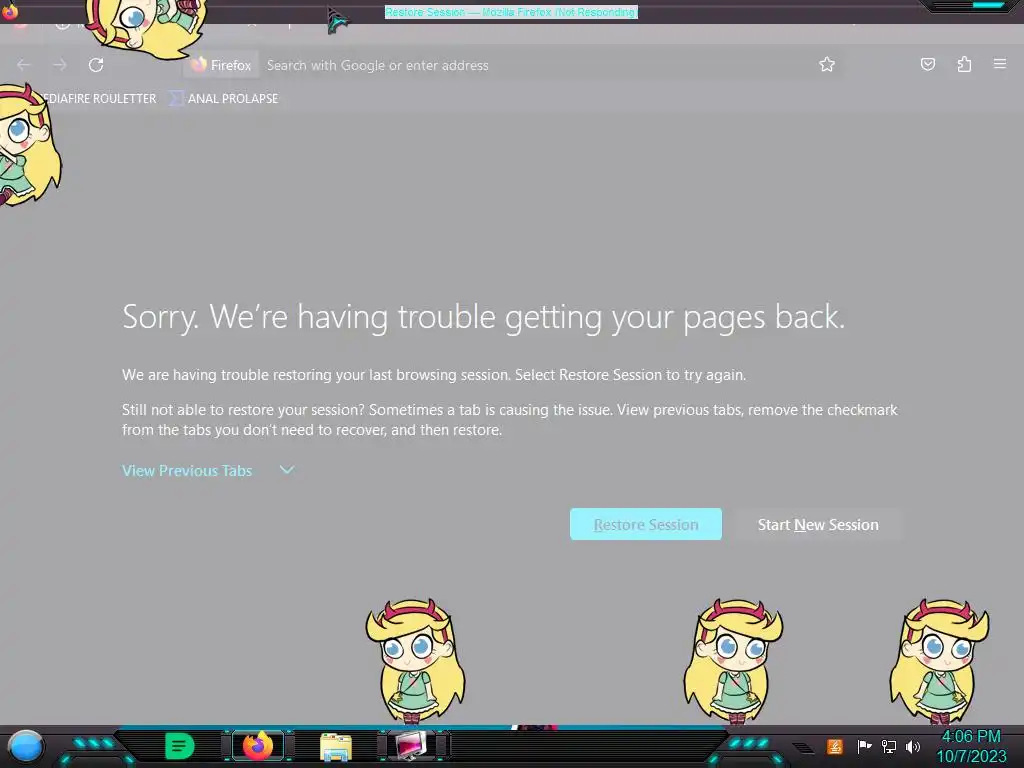Open the Save to Pocket button

click(927, 64)
